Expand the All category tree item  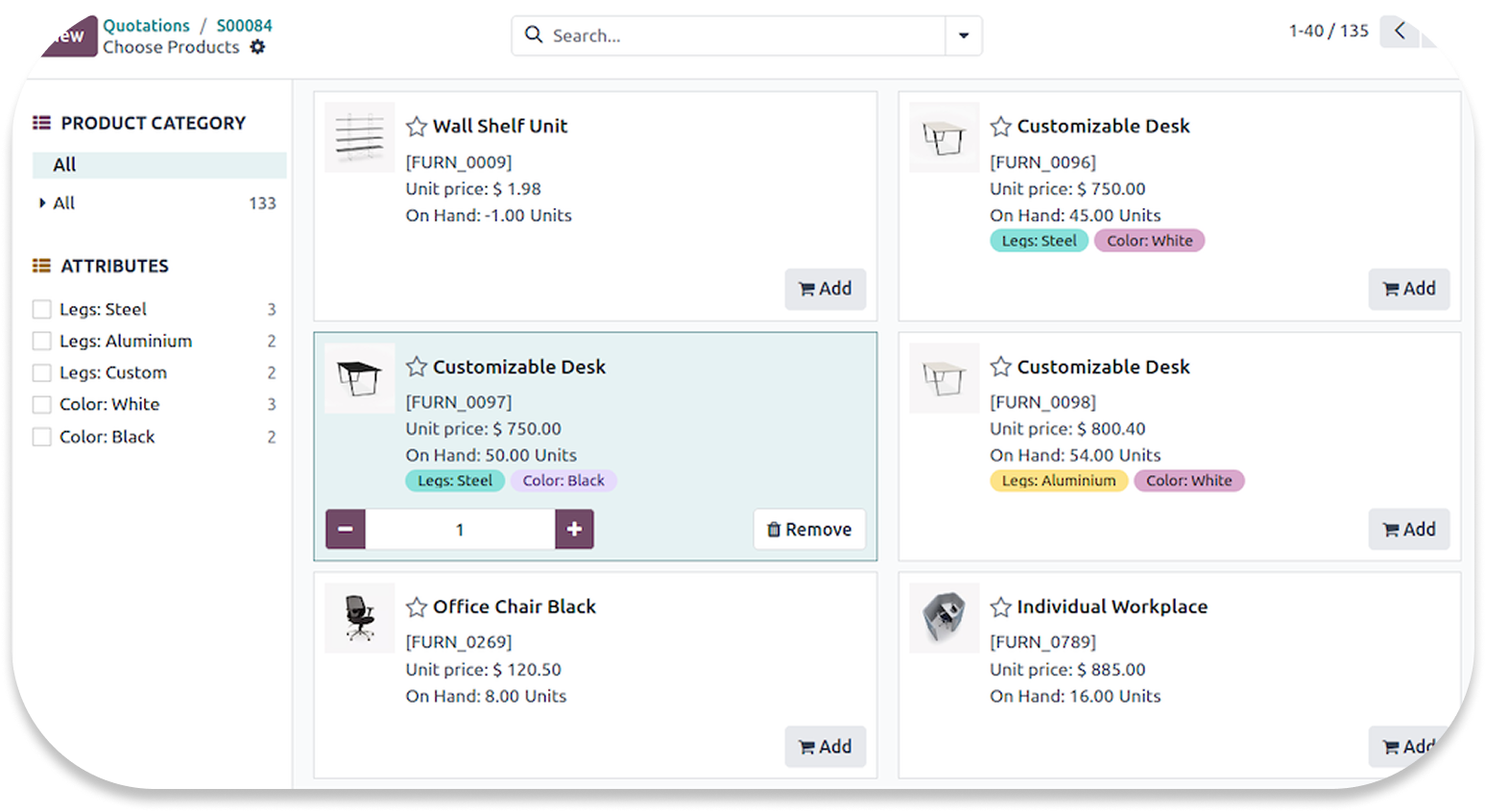coord(42,203)
